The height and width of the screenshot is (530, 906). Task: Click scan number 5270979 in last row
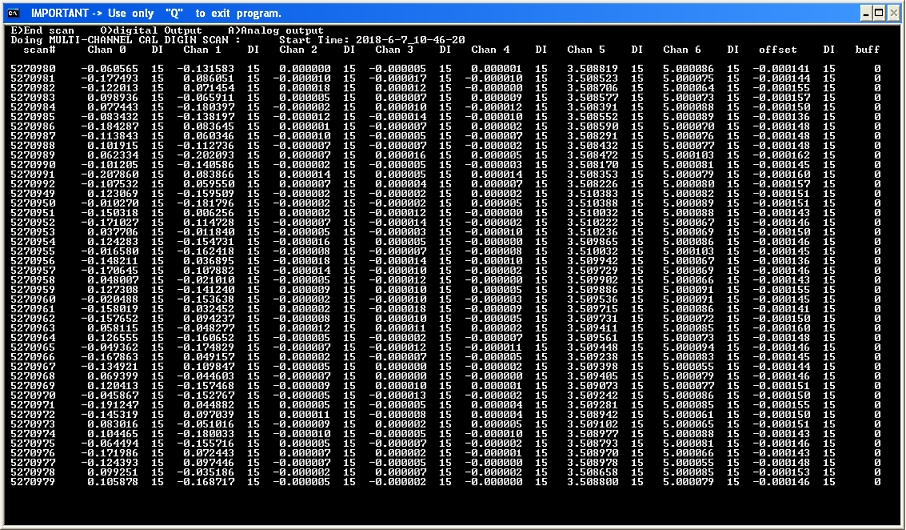tap(33, 481)
